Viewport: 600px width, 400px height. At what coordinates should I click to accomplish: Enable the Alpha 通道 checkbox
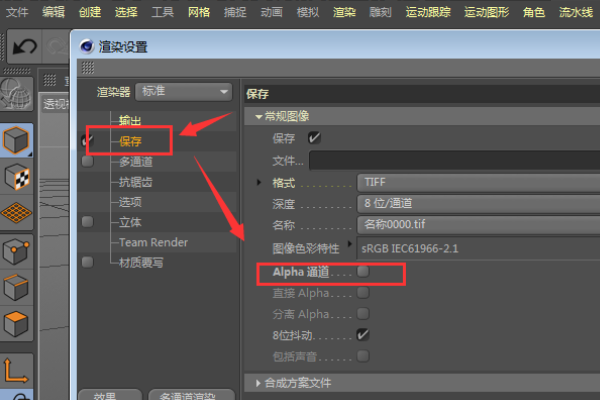coord(362,272)
